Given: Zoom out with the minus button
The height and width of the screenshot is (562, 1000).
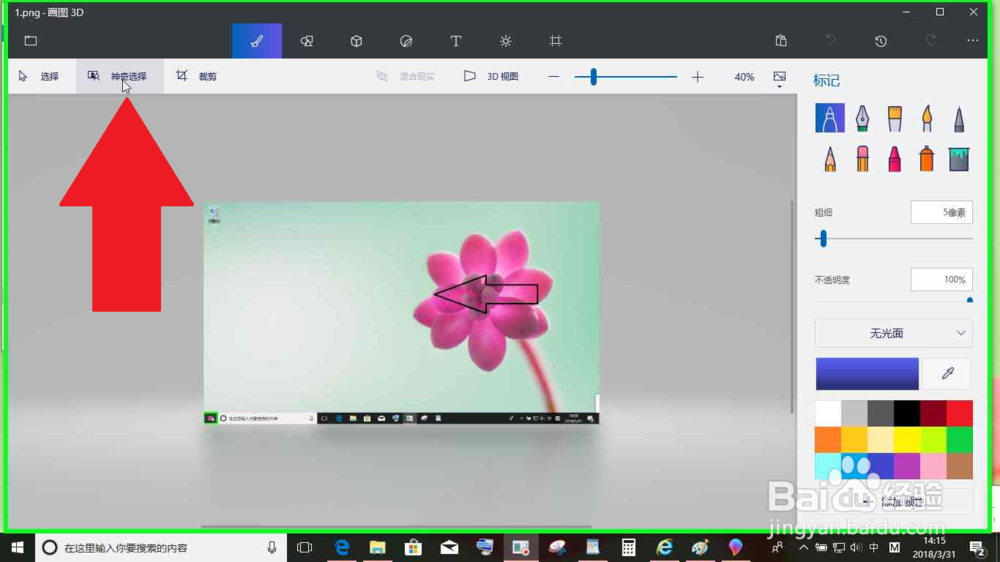Looking at the screenshot, I should pos(554,77).
